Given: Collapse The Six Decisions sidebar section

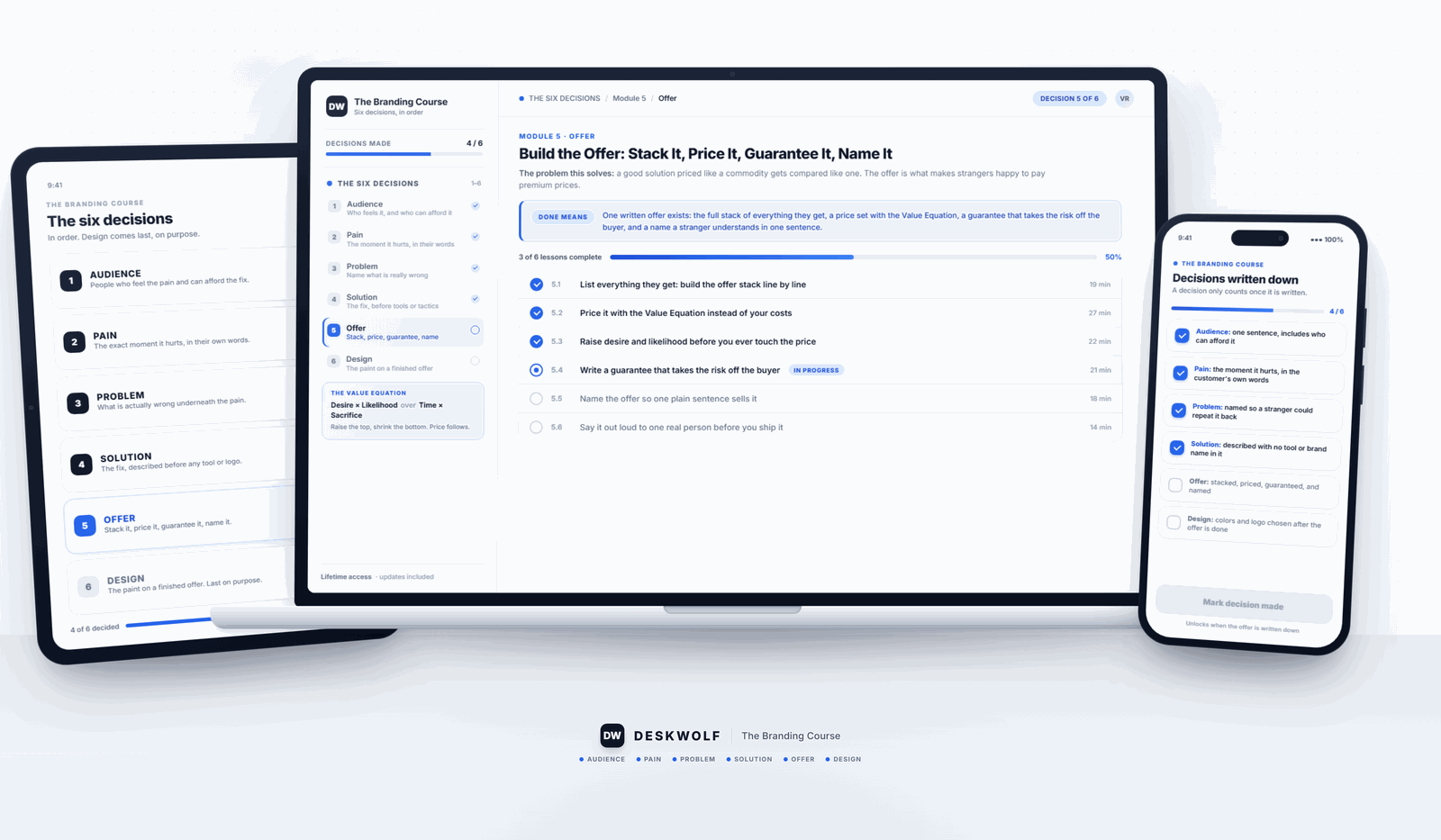Looking at the screenshot, I should 403,184.
